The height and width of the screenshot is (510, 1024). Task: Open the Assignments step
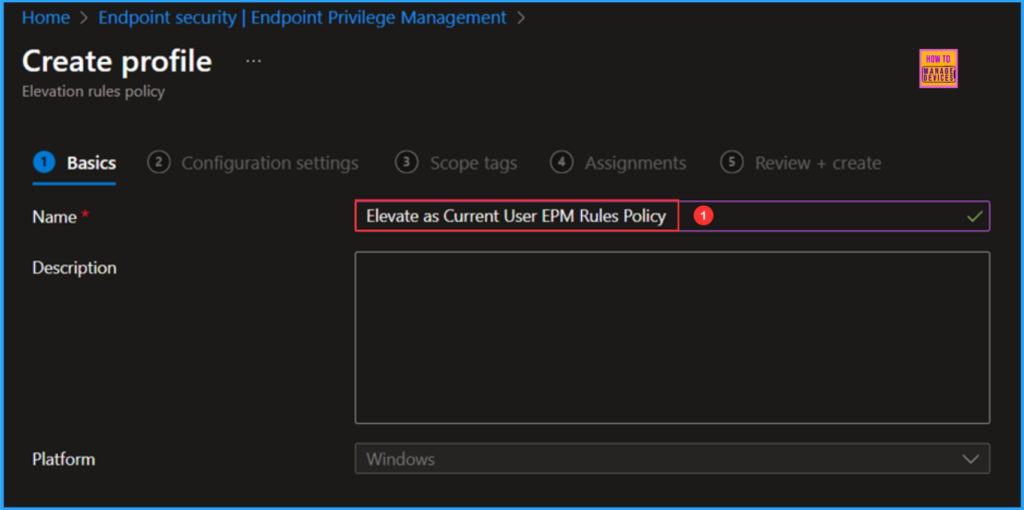pos(618,163)
